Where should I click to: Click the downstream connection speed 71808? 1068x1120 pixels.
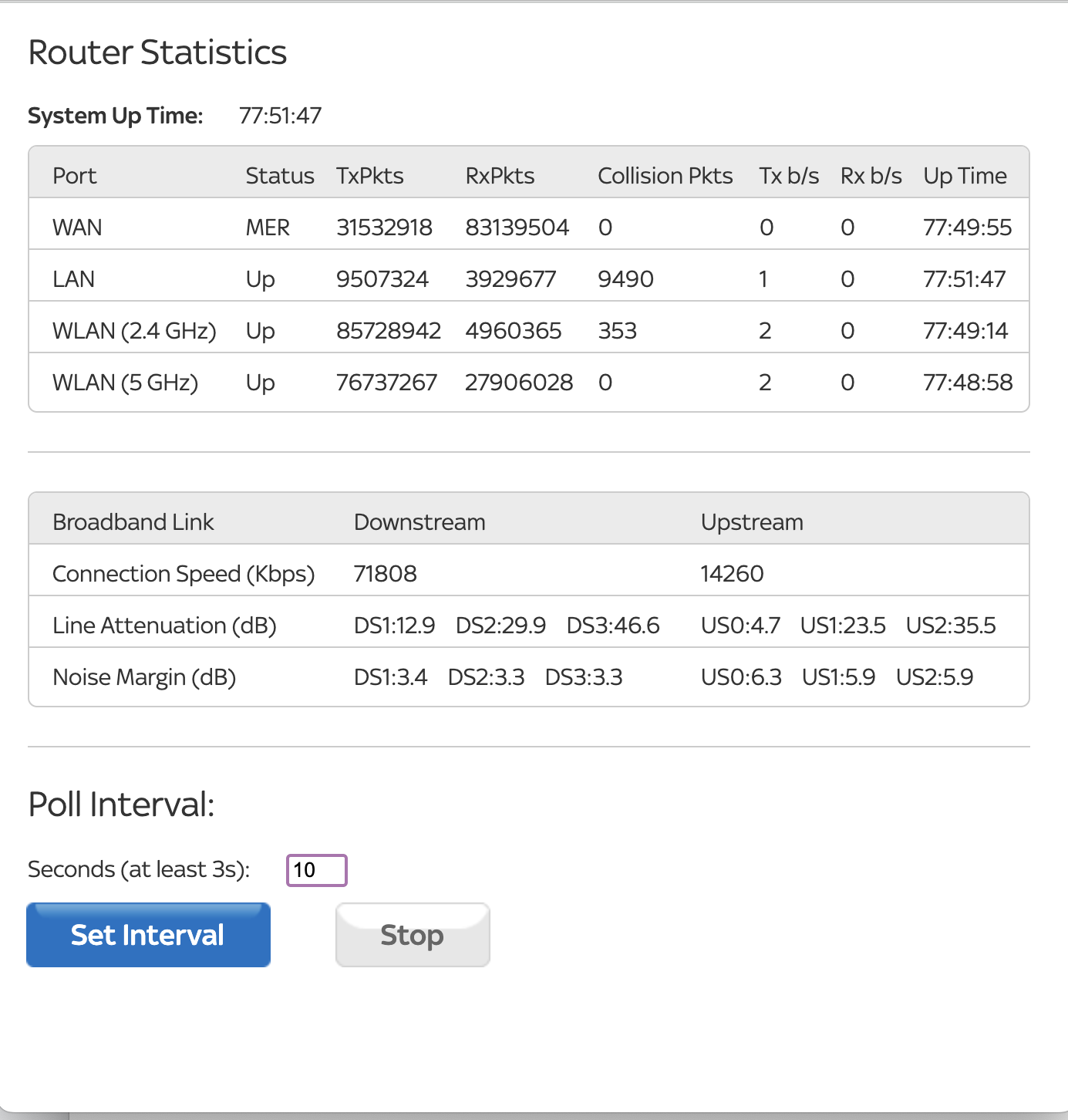pyautogui.click(x=385, y=574)
